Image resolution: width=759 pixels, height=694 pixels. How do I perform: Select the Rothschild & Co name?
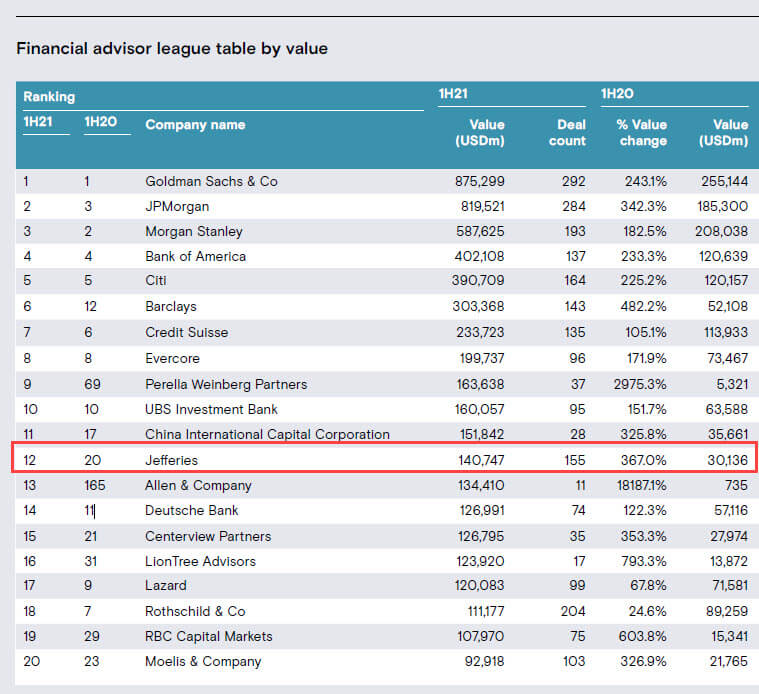click(x=195, y=612)
